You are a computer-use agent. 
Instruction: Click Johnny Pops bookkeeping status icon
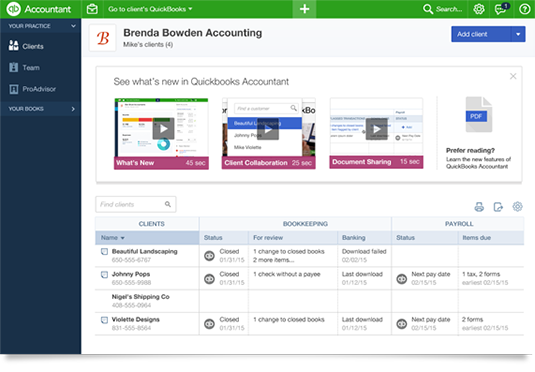coord(209,278)
